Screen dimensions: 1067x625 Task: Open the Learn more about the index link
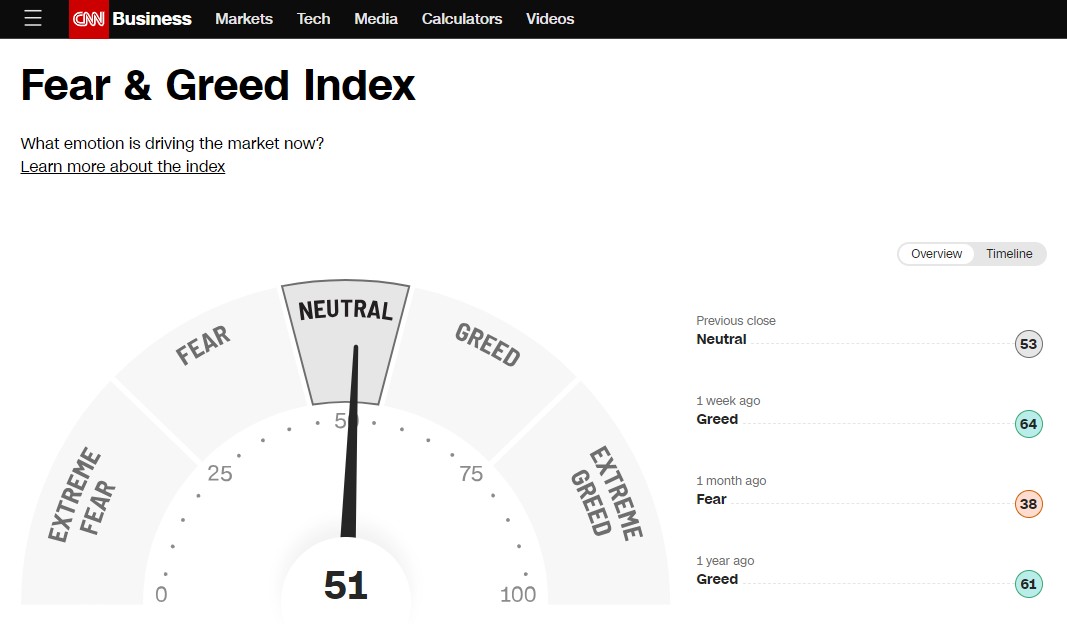[122, 166]
